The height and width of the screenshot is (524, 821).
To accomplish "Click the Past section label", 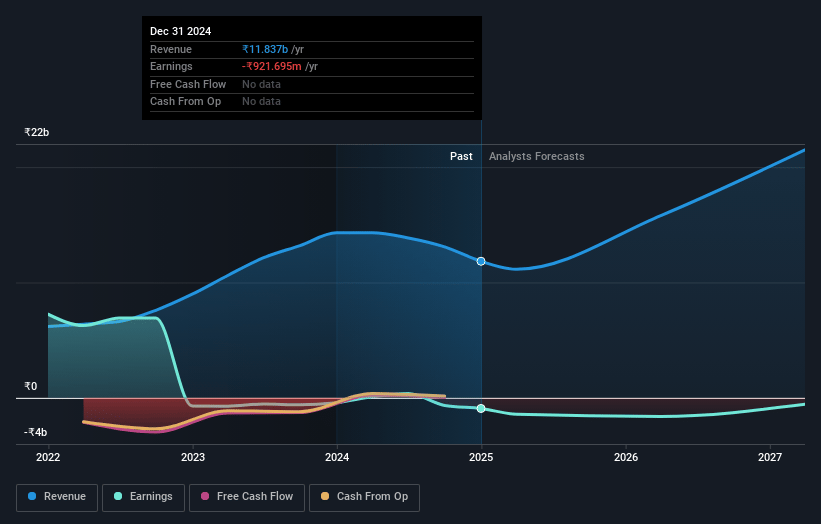I will pos(461,156).
